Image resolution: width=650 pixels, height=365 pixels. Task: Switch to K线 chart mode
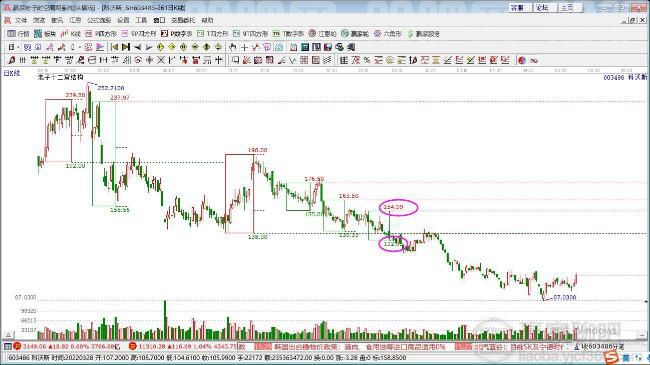click(x=70, y=34)
